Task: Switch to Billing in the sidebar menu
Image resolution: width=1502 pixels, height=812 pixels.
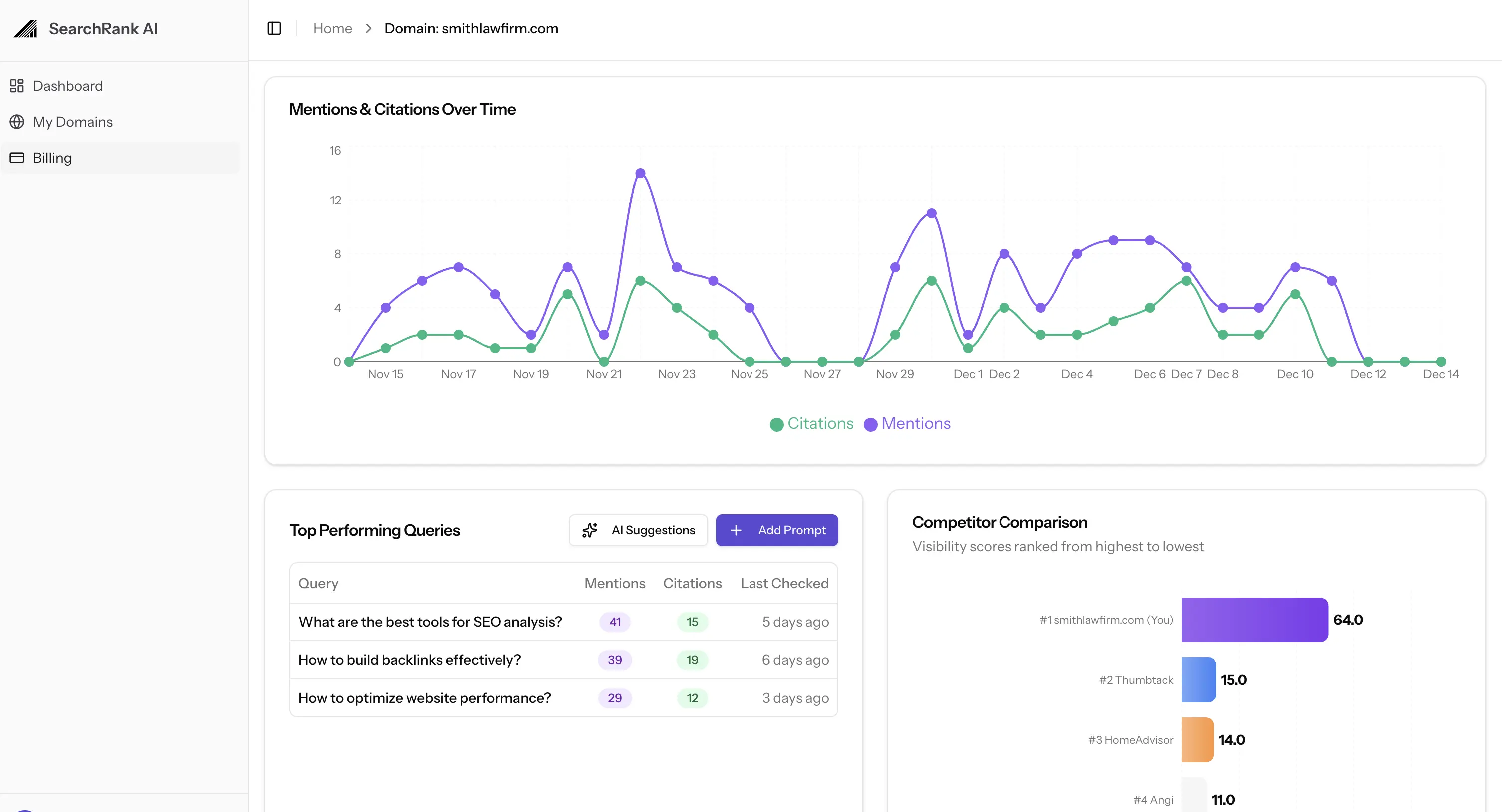Action: (52, 158)
